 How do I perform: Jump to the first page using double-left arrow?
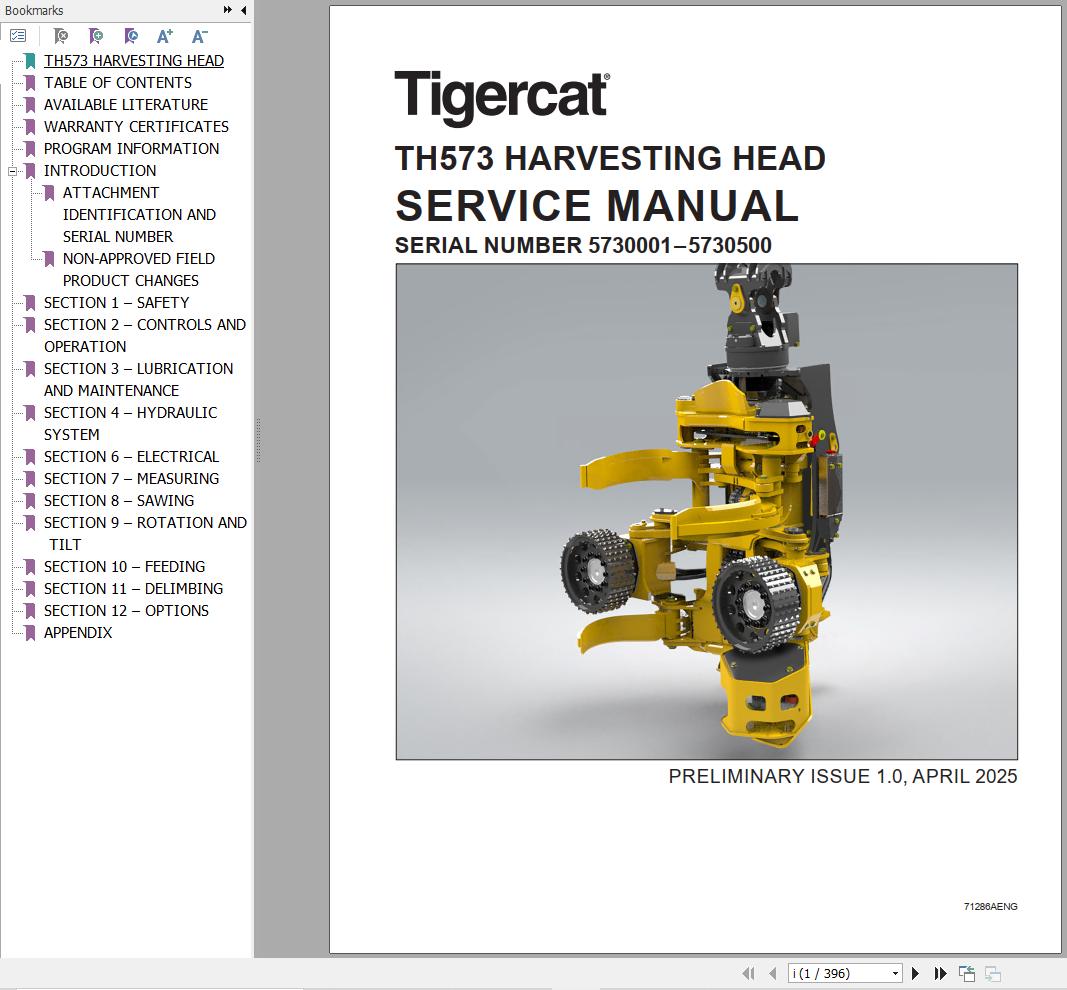pyautogui.click(x=748, y=972)
